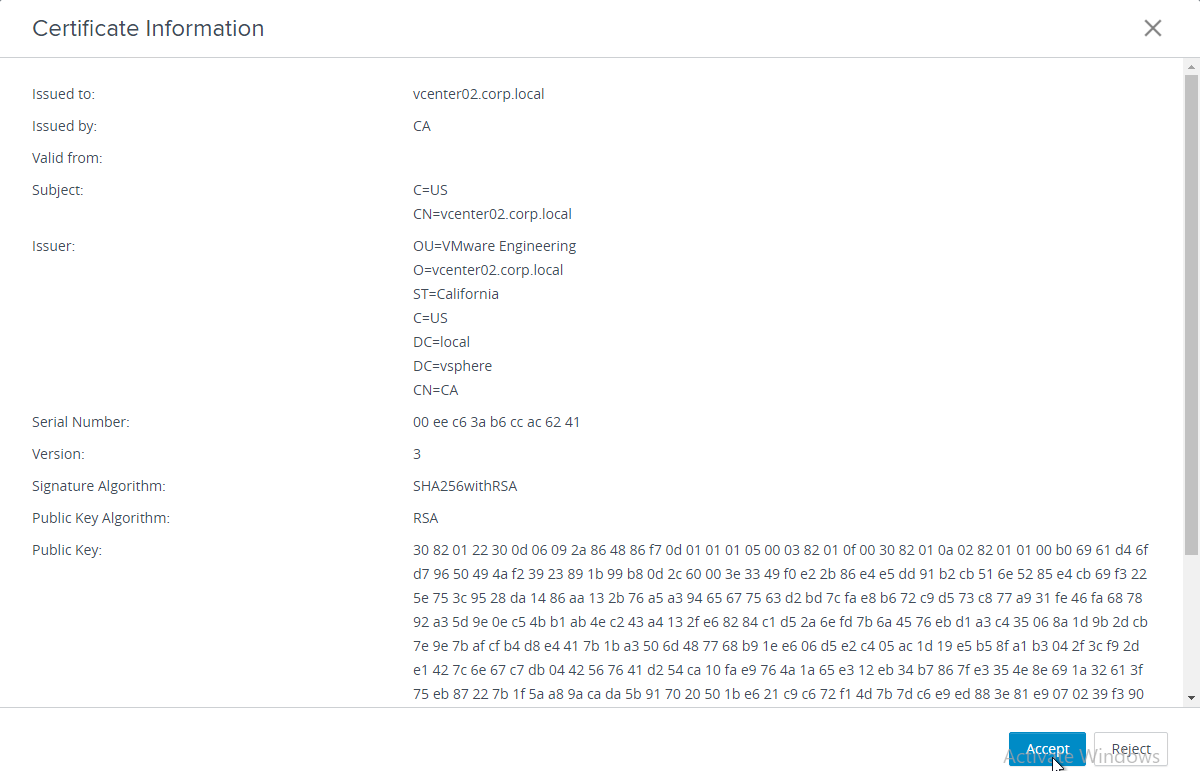Click the OU=VMware Engineering issuer line
Viewport: 1200px width, 771px height.
coord(494,246)
